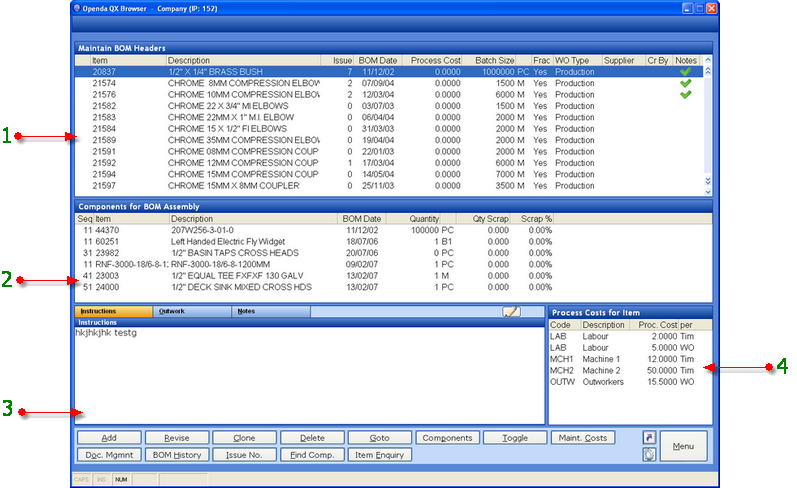Viewport: 797px width, 488px height.
Task: Click the WO Type column header
Action: pyautogui.click(x=577, y=60)
